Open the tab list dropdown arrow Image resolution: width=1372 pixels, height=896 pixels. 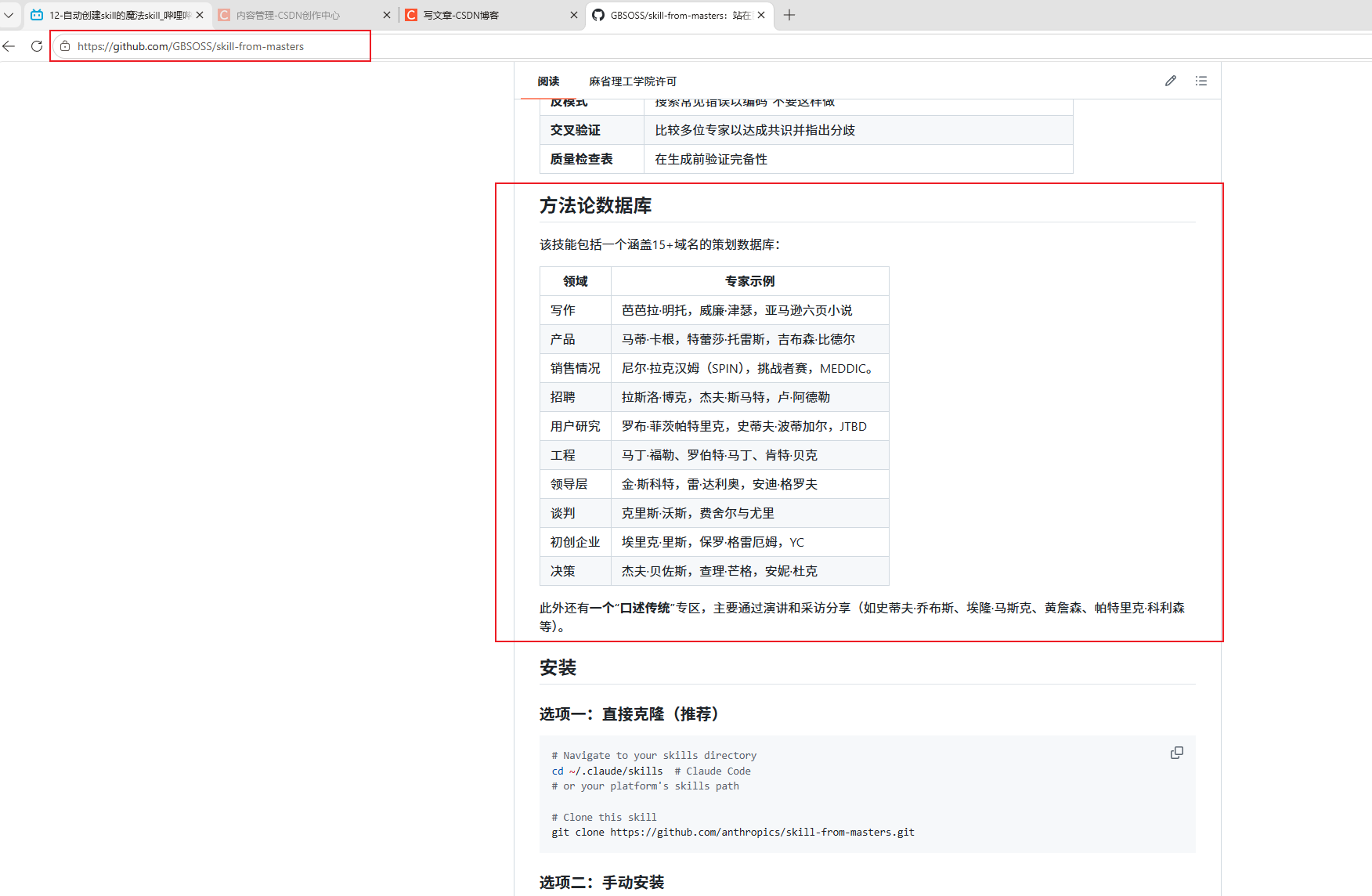9,15
